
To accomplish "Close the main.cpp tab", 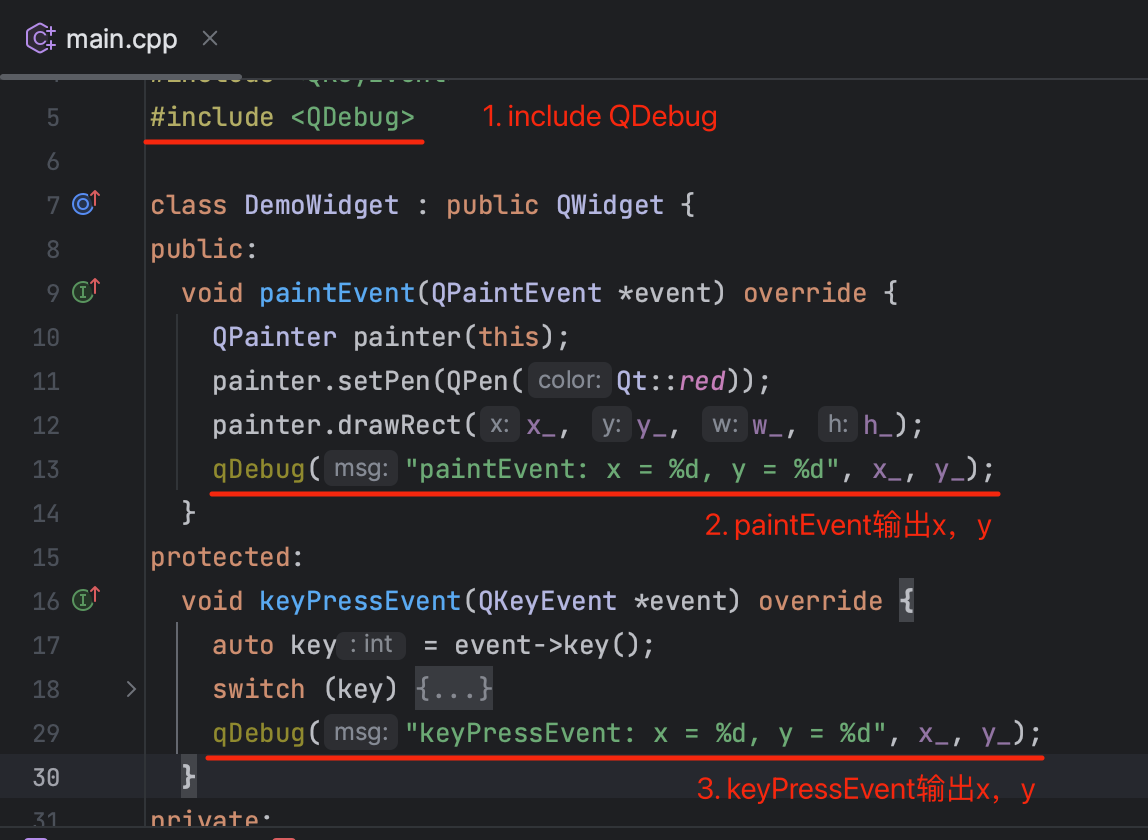I will pyautogui.click(x=210, y=38).
